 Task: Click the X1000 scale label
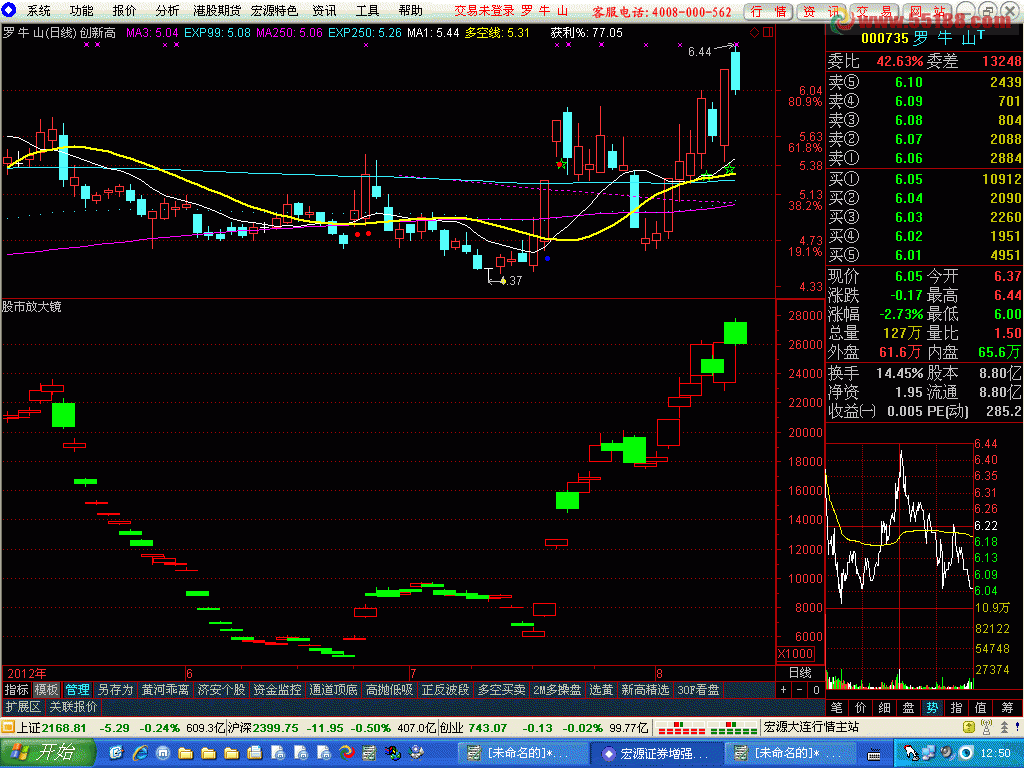point(795,654)
